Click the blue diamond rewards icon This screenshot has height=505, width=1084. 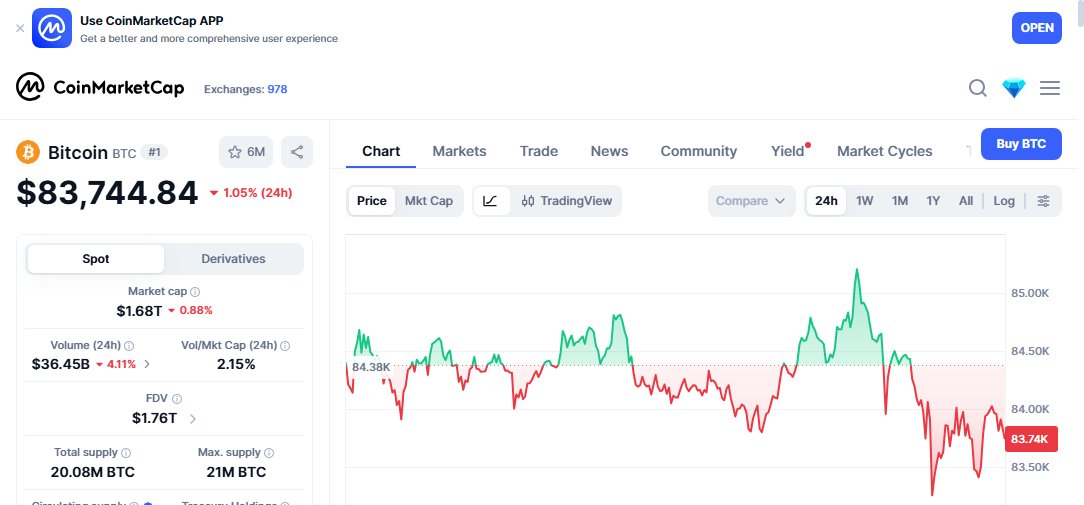pos(1013,88)
